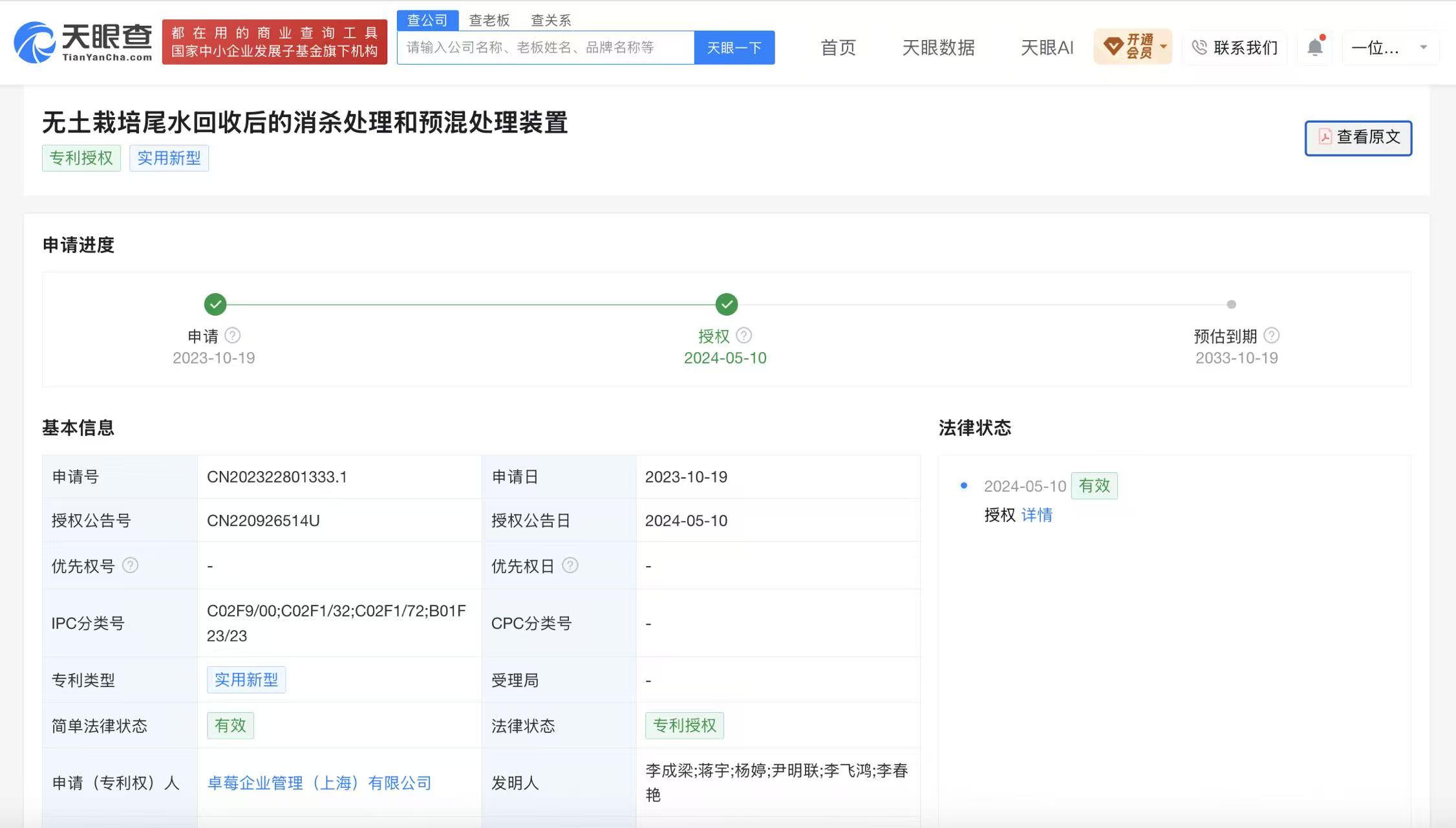Click the TianYanCha logo
Image resolution: width=1456 pixels, height=828 pixels.
[83, 42]
